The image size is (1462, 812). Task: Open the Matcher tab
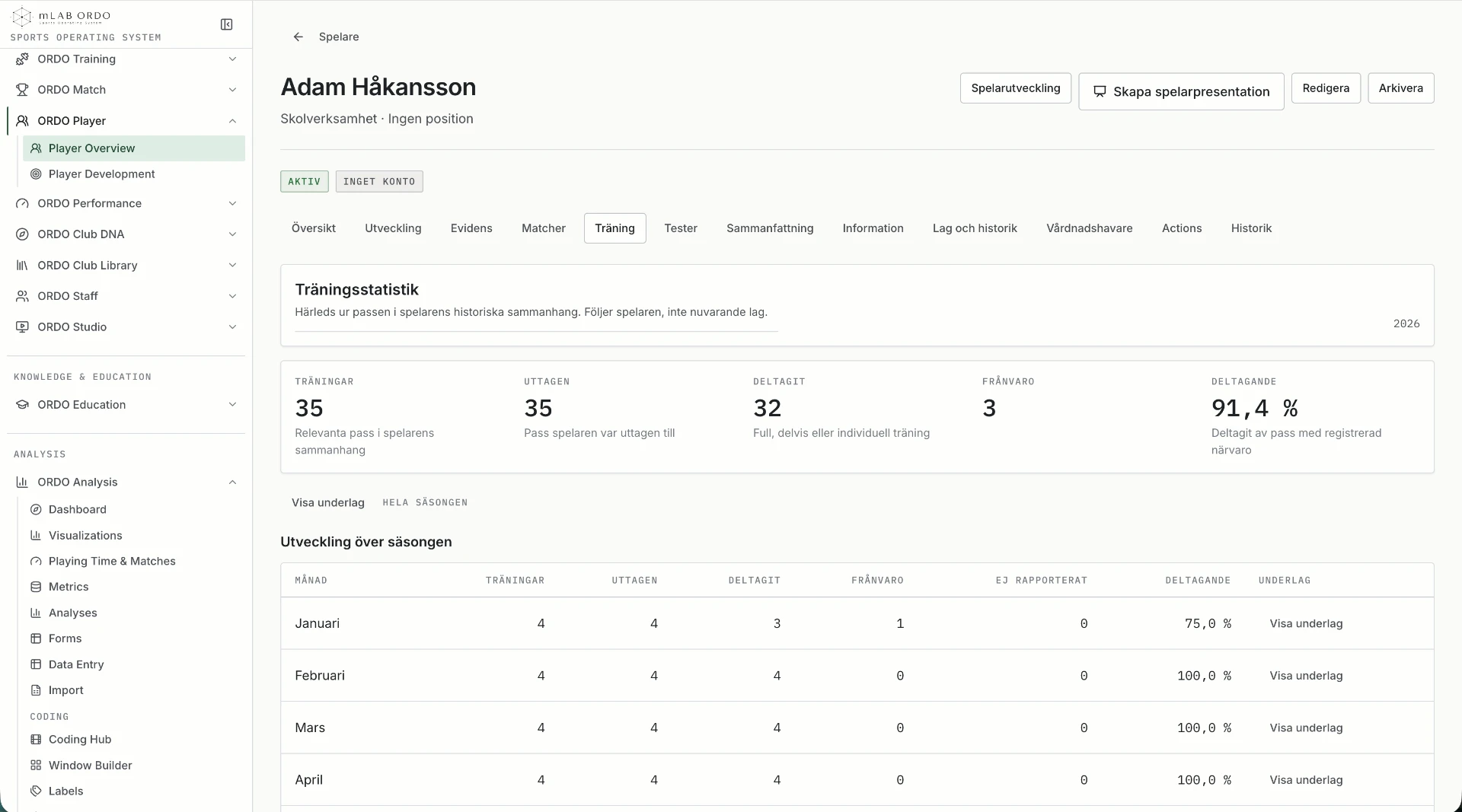tap(544, 228)
